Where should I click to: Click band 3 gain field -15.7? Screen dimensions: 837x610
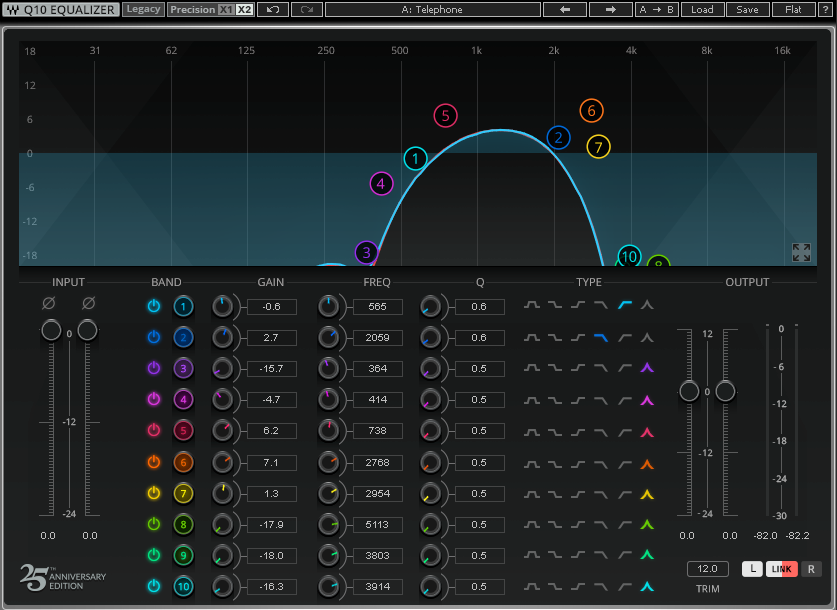[x=272, y=369]
